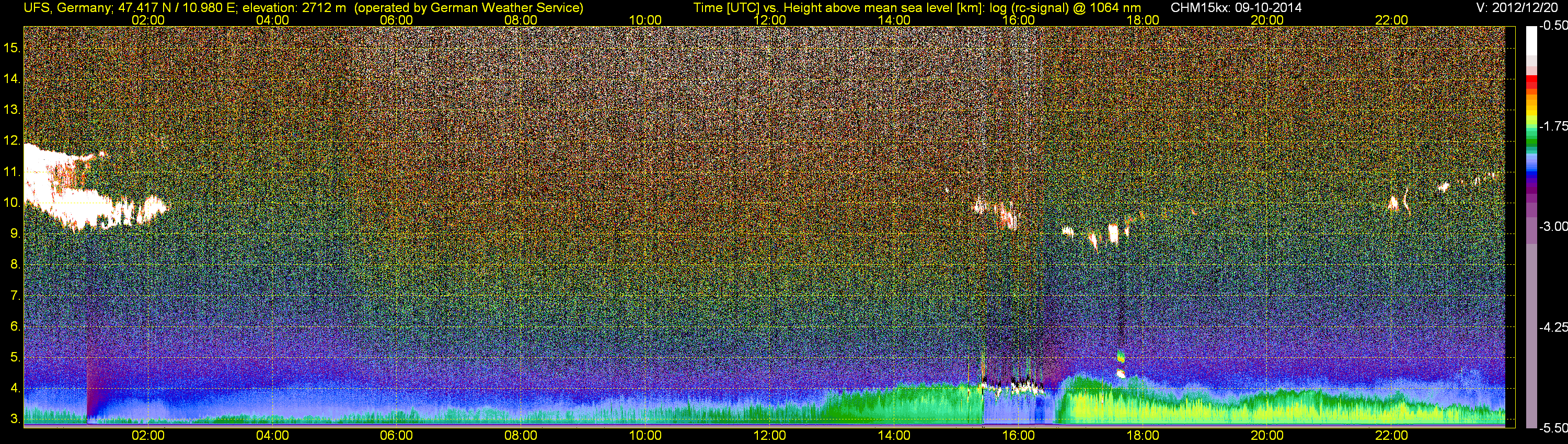Viewport: 1568px width, 444px height.
Task: Click the colorbar value '-3.00'
Action: tap(1553, 227)
